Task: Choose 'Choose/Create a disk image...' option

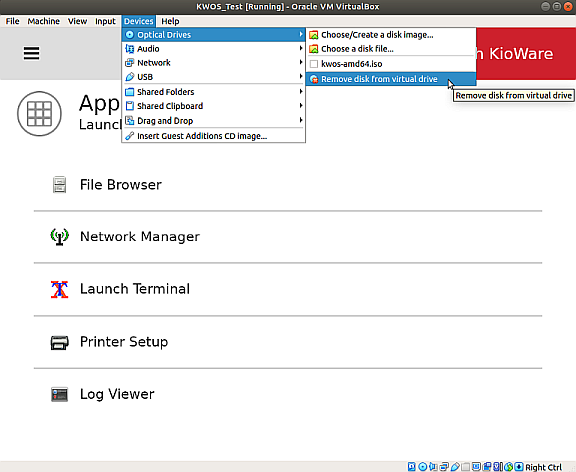Action: [x=391, y=35]
